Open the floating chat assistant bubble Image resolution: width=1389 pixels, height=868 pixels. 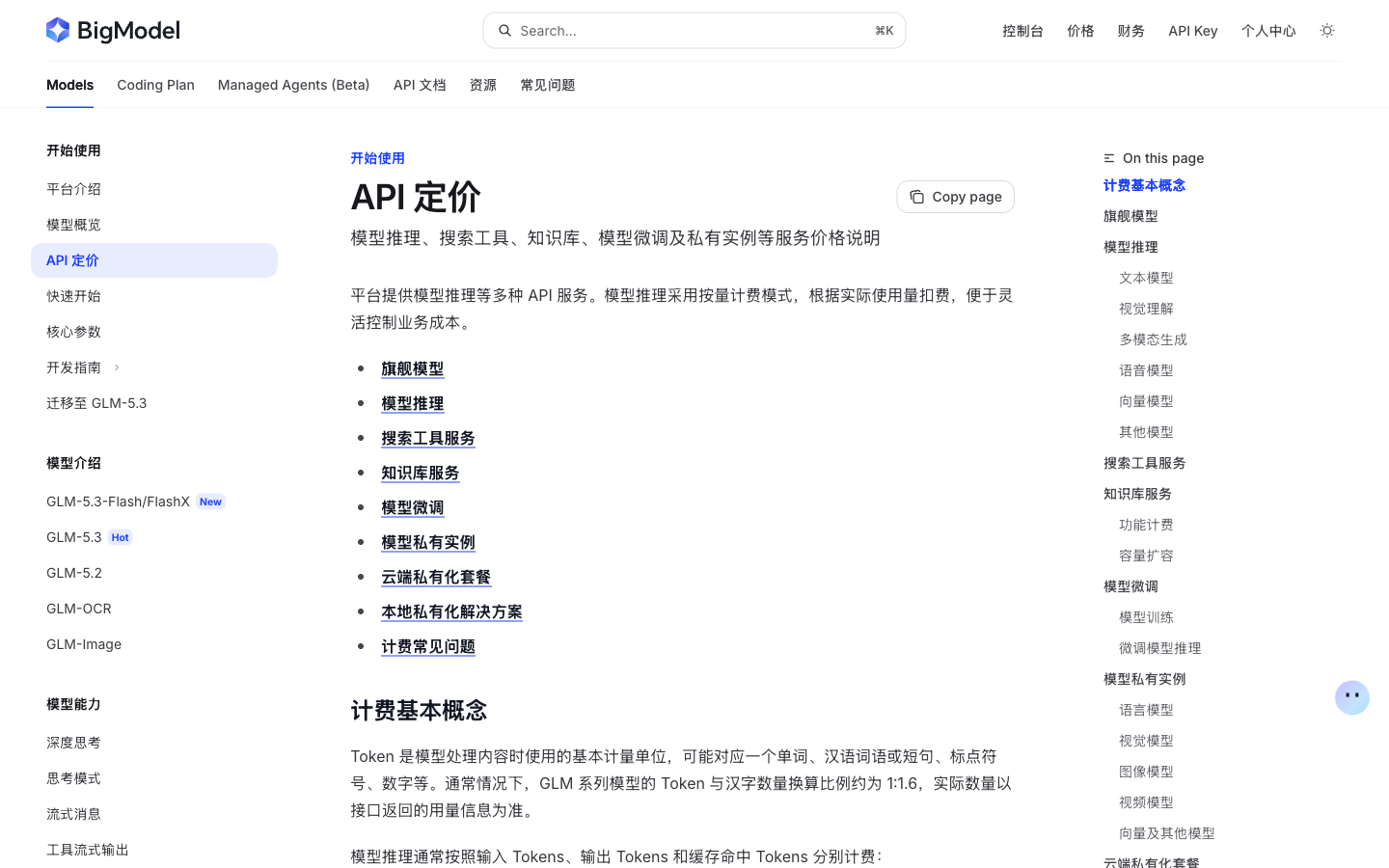click(x=1352, y=697)
